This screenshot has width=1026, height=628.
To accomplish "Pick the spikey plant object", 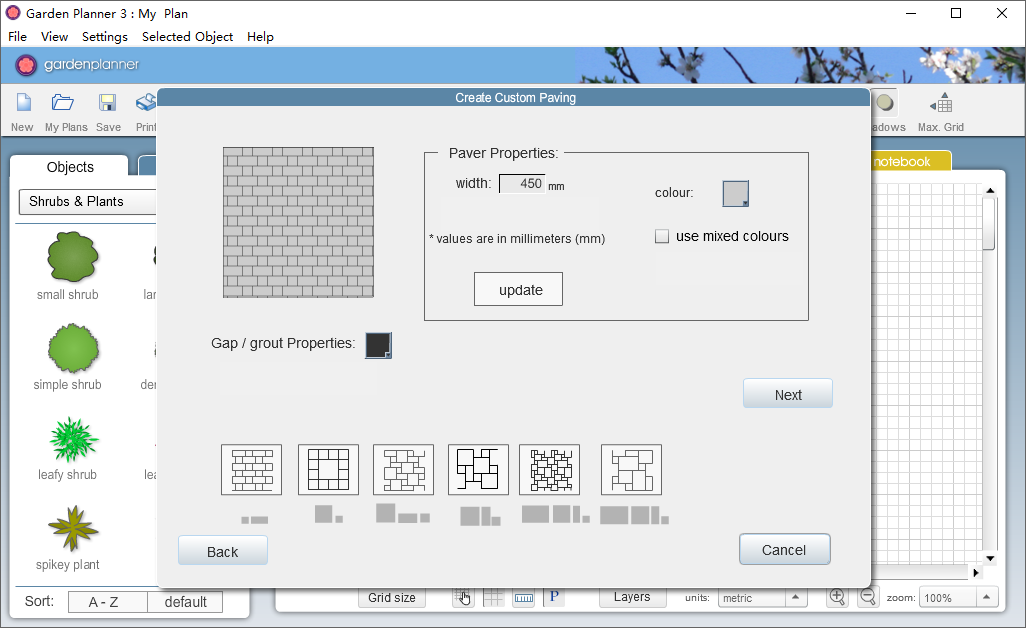I will 73,528.
